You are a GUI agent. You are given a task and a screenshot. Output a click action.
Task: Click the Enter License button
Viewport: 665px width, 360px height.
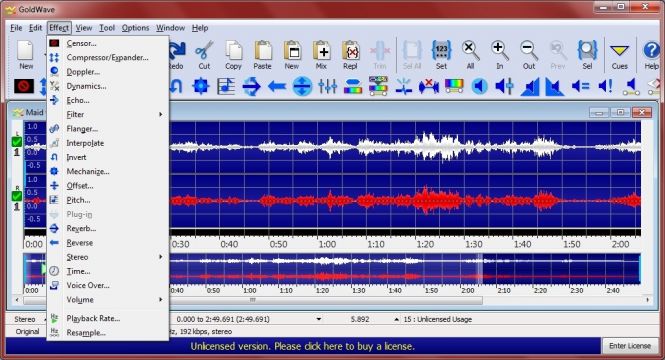(630, 346)
